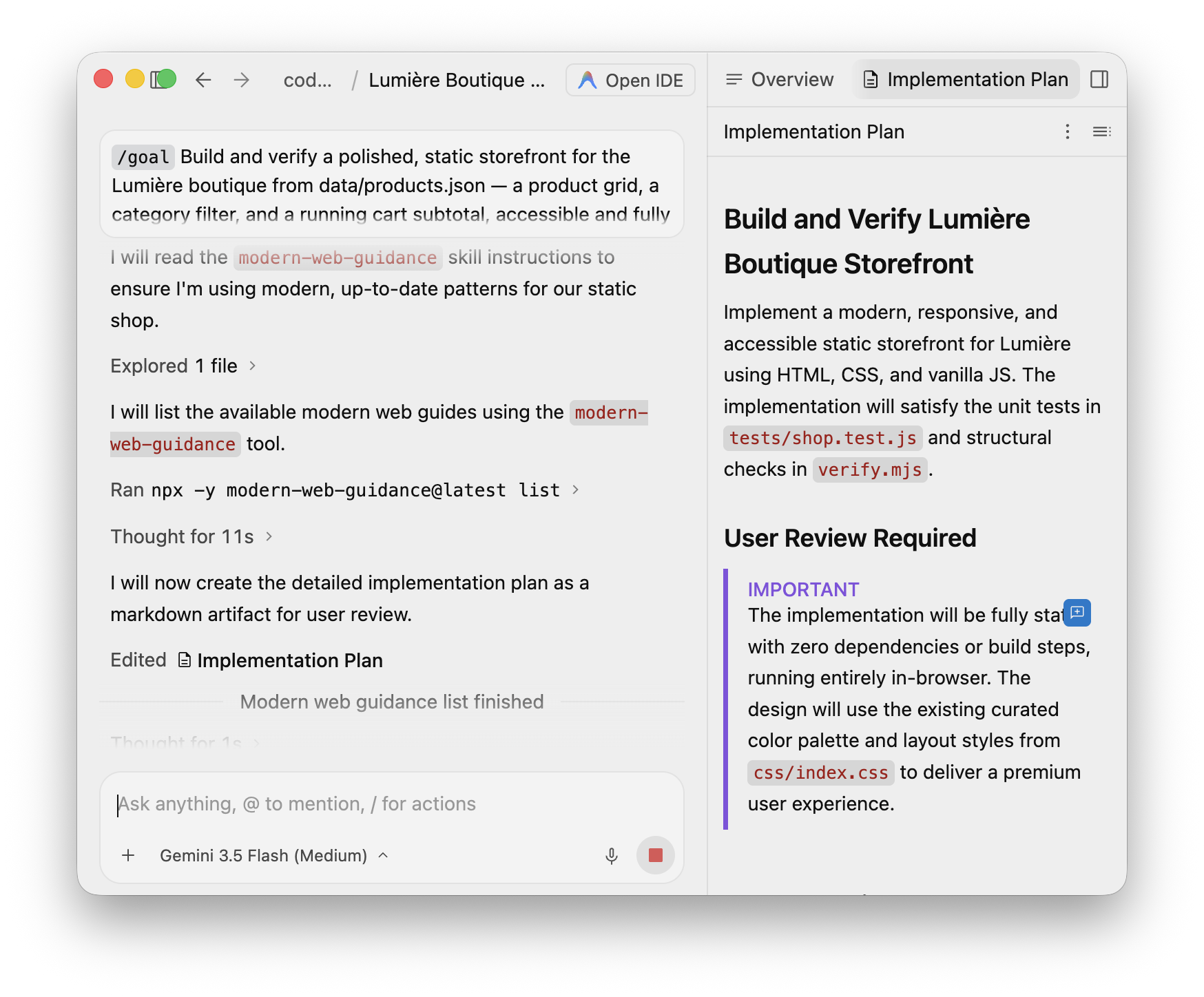
Task: Click the Ask anything input field
Action: pyautogui.click(x=391, y=804)
